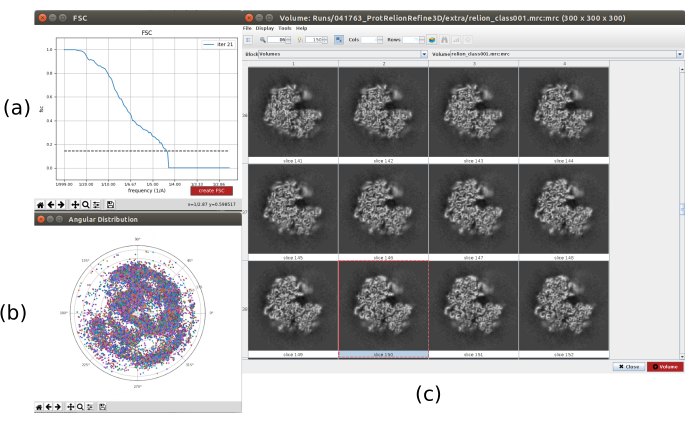Activate pan tool in FSC window toolbar
Screen dimensions: 685x423
(75, 205)
